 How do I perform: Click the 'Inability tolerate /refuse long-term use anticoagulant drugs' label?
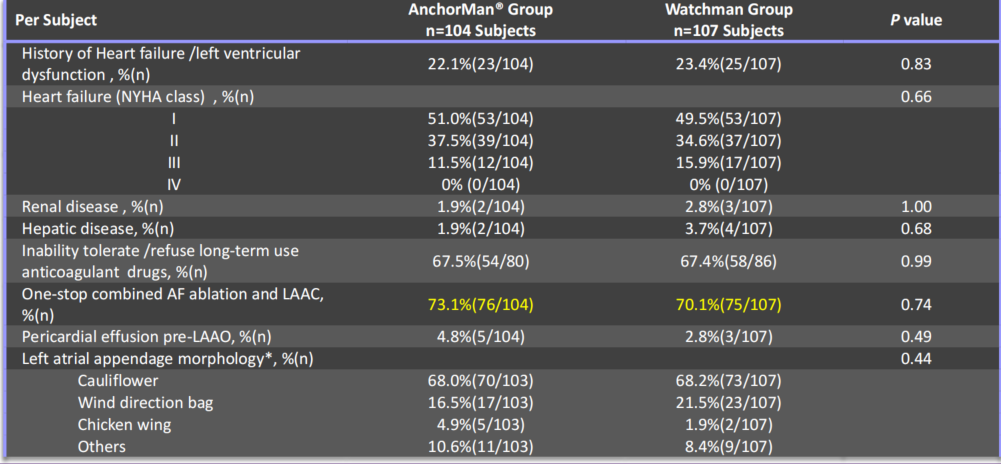tap(160, 261)
